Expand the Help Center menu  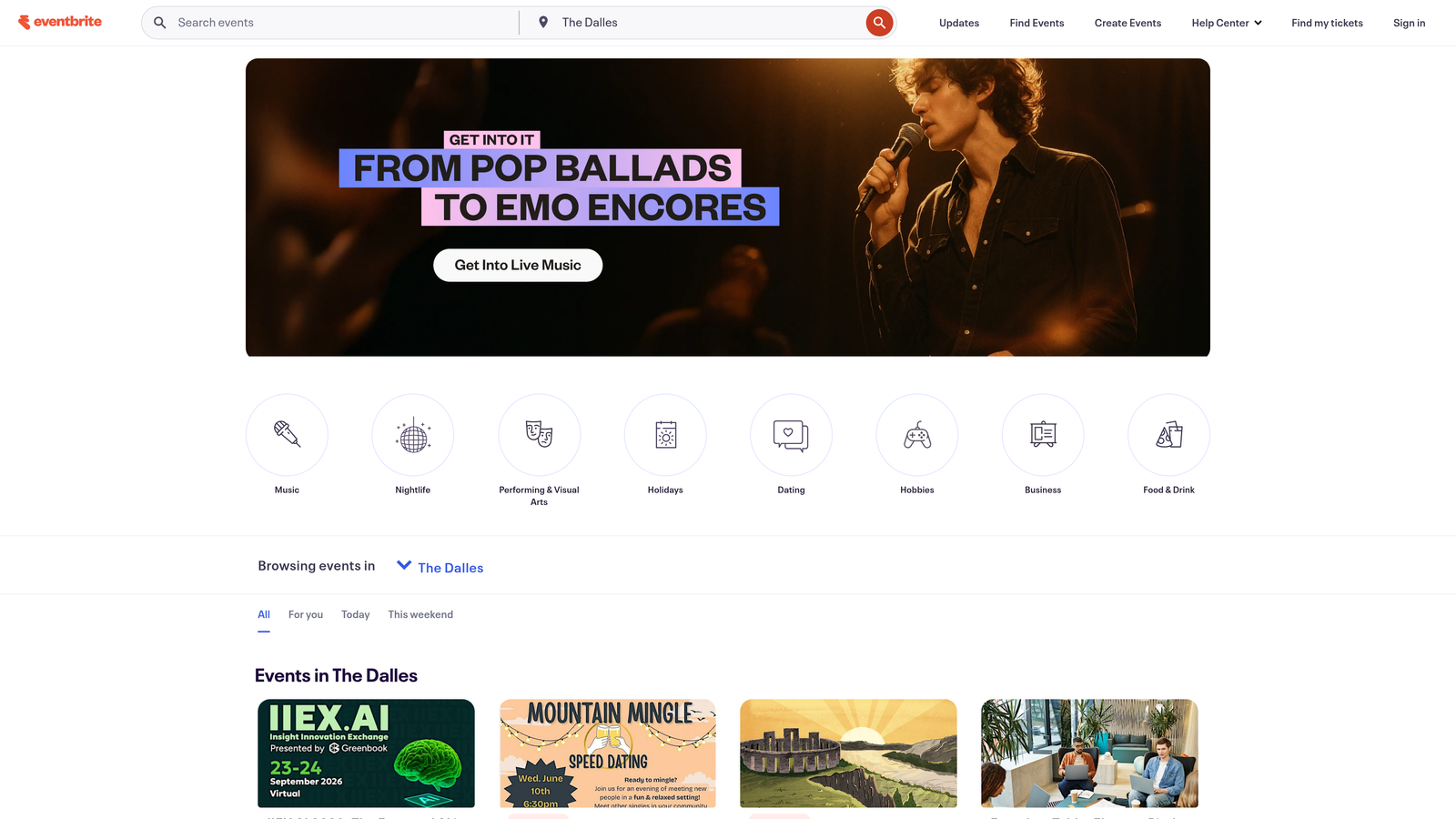tap(1227, 23)
